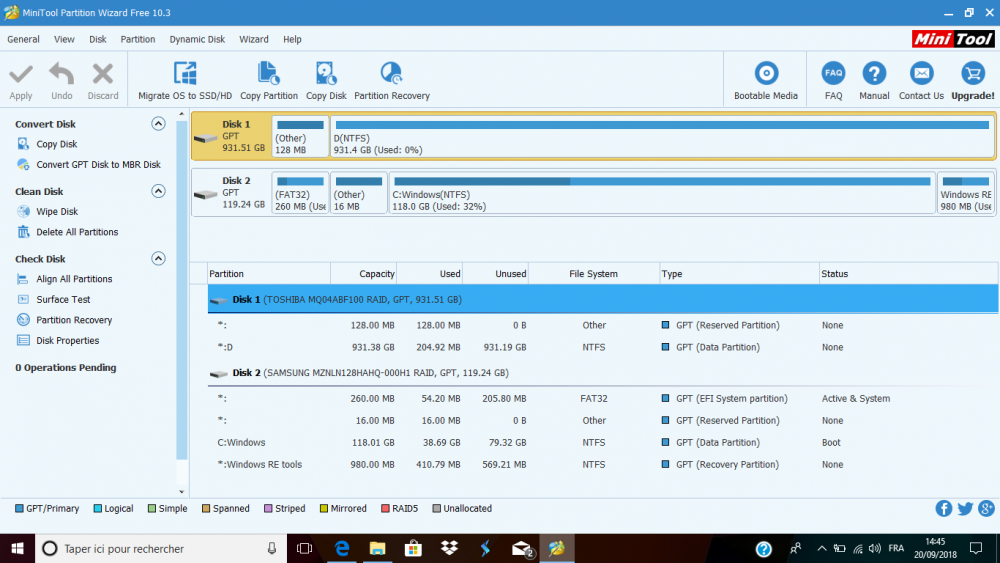Open the FAQ page icon
This screenshot has height=563, width=1000.
tap(833, 74)
